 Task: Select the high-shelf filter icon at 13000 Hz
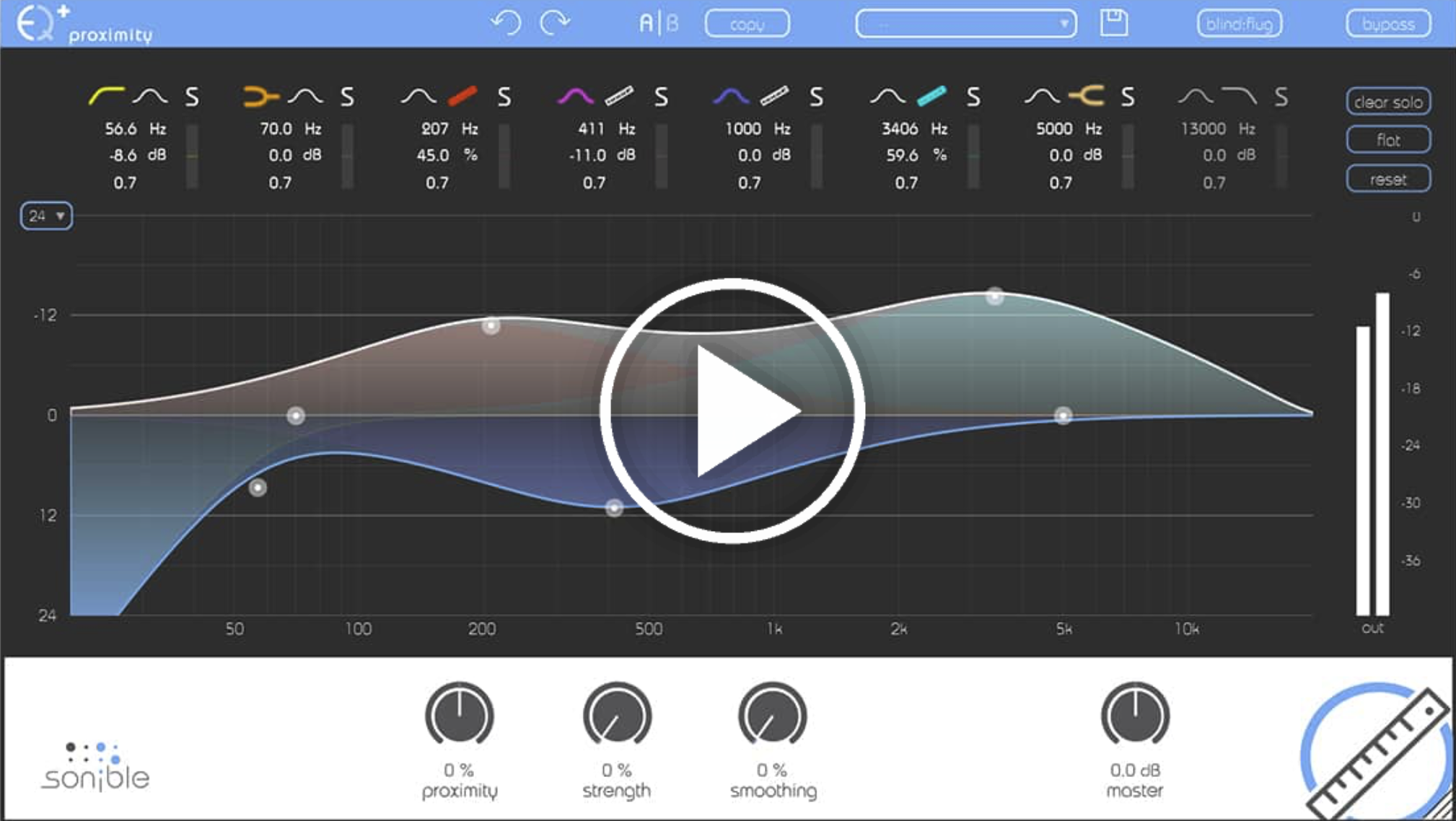pyautogui.click(x=1238, y=95)
